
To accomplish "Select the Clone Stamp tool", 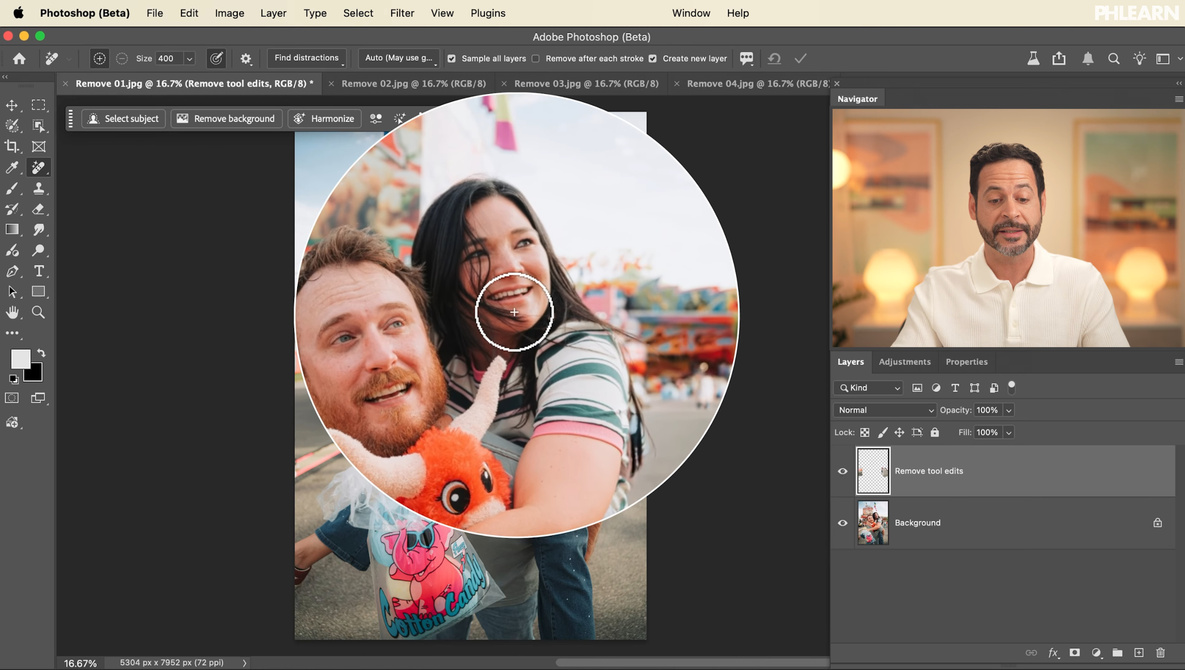I will click(x=38, y=188).
